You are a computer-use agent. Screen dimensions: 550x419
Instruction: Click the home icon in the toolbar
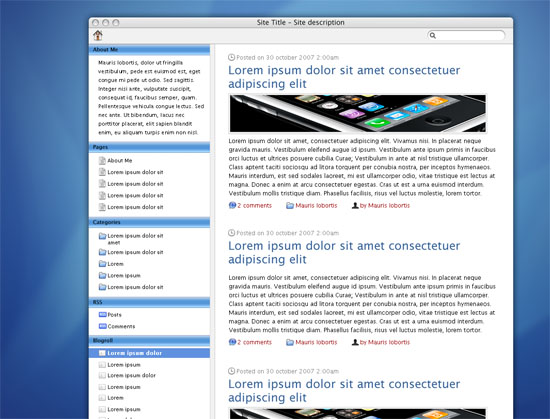coord(98,35)
